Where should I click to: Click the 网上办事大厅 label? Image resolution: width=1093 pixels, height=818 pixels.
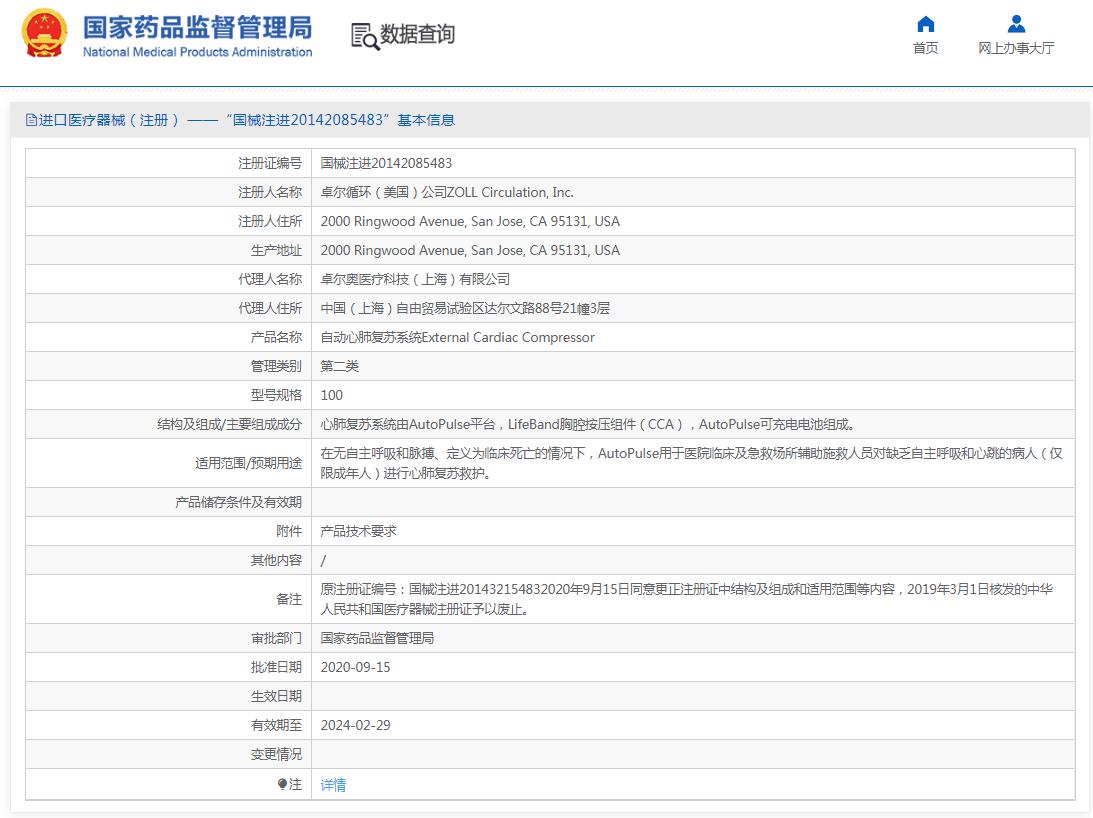click(1016, 48)
